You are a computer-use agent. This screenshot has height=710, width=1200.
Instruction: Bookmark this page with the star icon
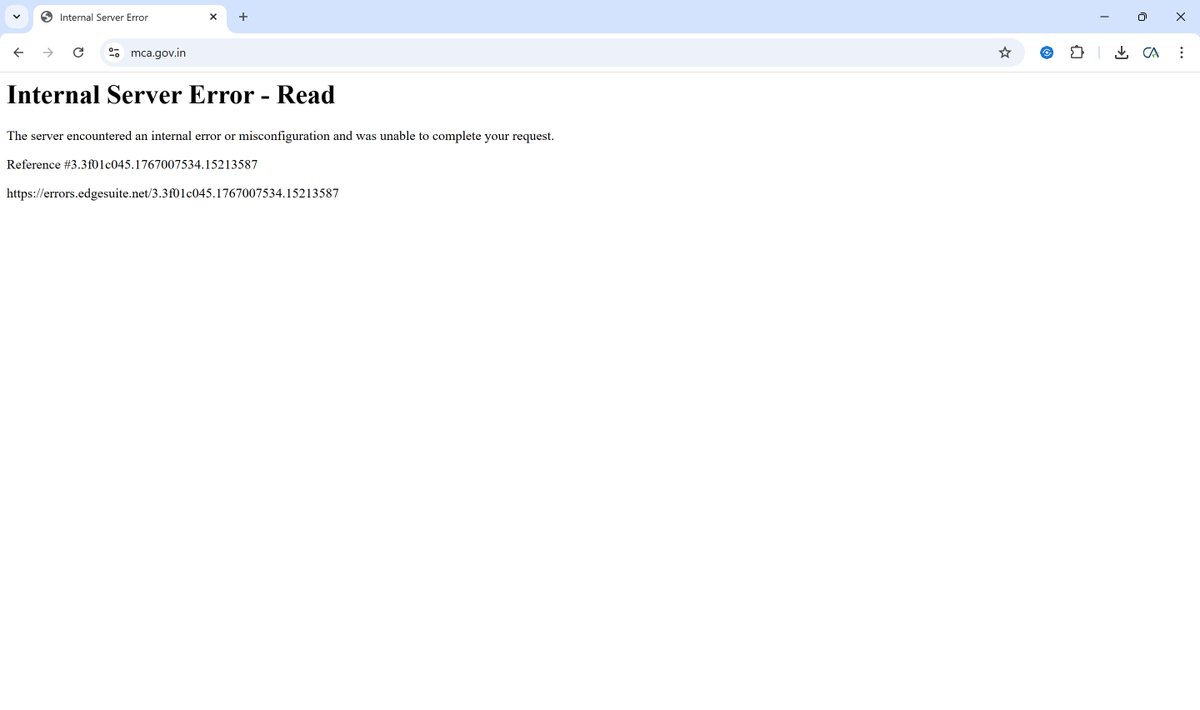[1005, 53]
